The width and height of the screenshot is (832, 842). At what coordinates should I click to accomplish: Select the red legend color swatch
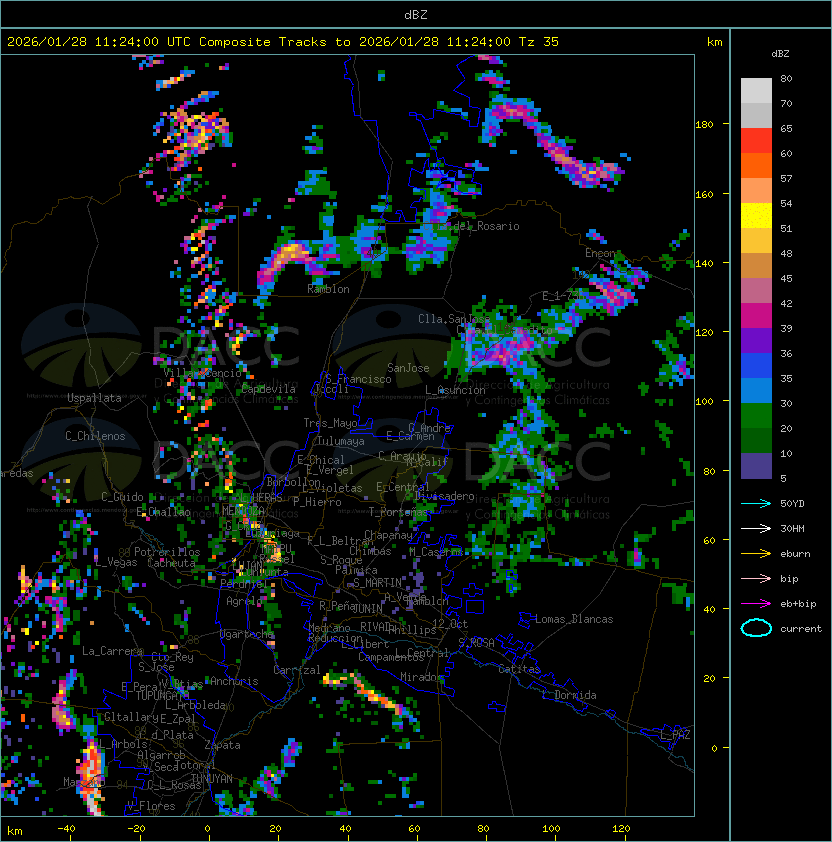(756, 141)
